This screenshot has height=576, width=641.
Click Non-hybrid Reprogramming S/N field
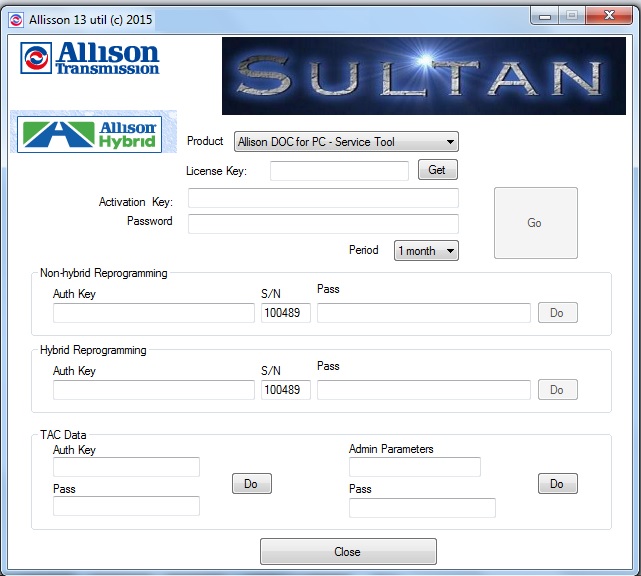coord(286,313)
